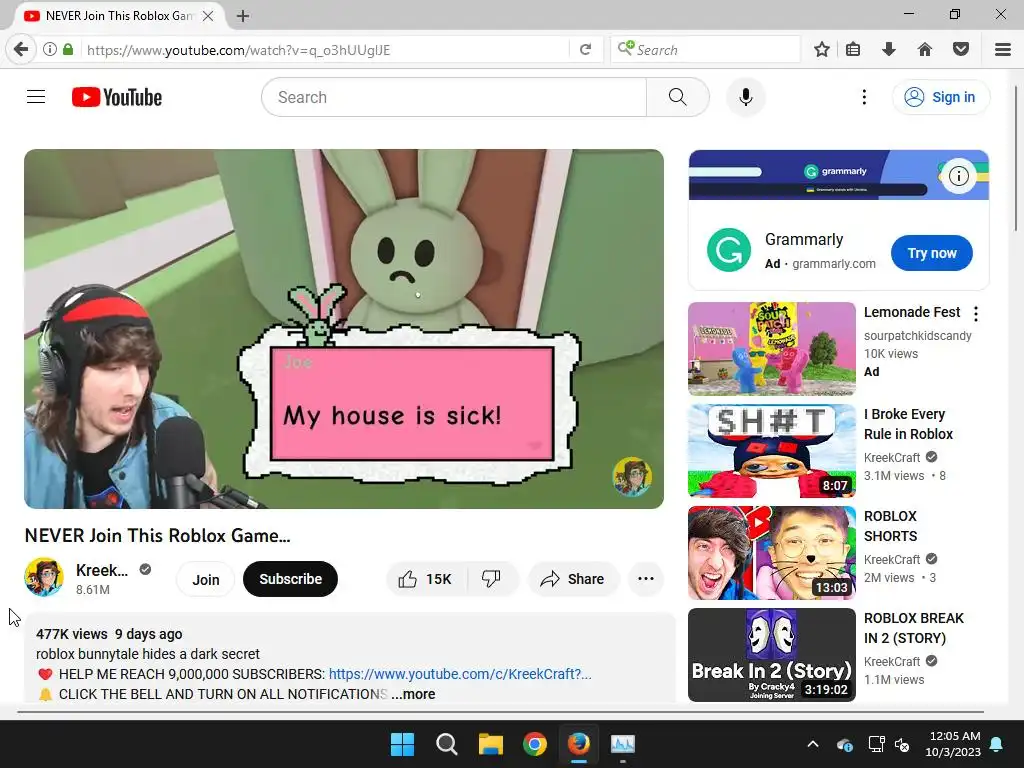The width and height of the screenshot is (1024, 768).
Task: Click the Firefox search bar
Action: (705, 50)
